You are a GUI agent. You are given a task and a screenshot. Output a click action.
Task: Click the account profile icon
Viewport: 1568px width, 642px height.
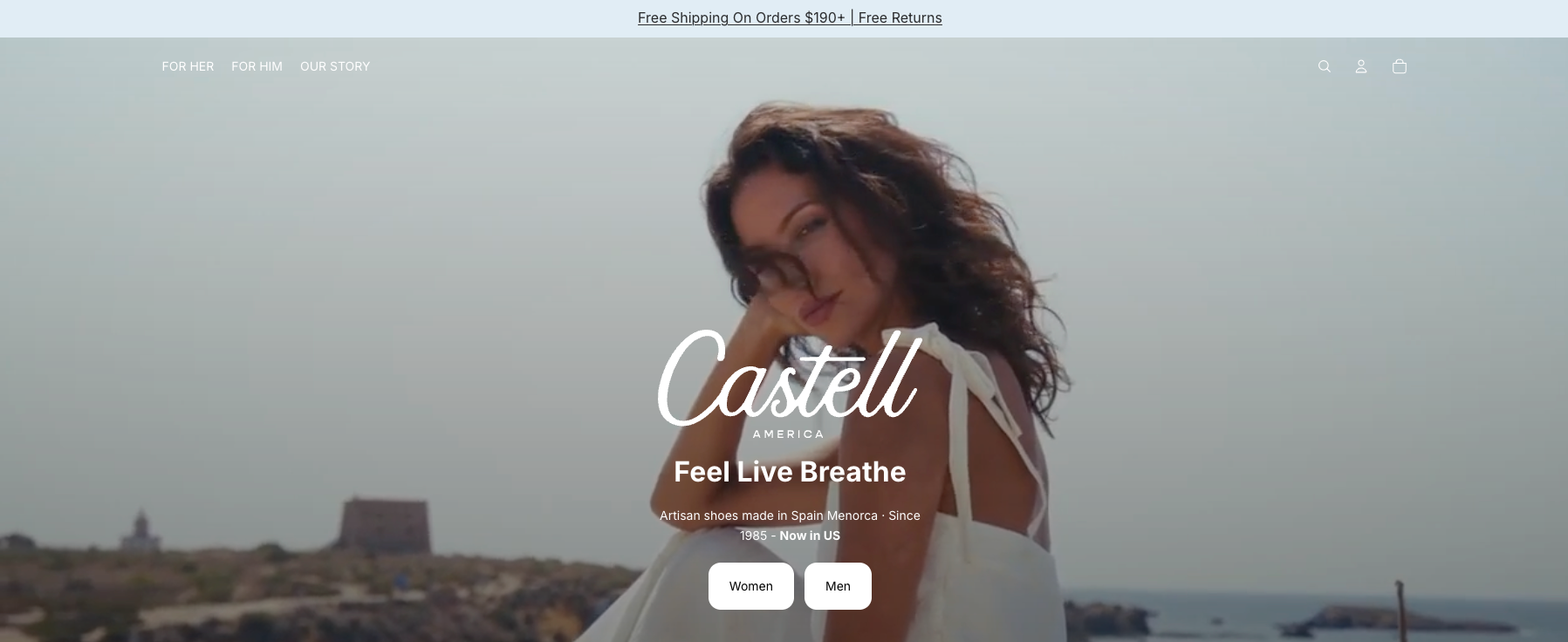tap(1360, 66)
